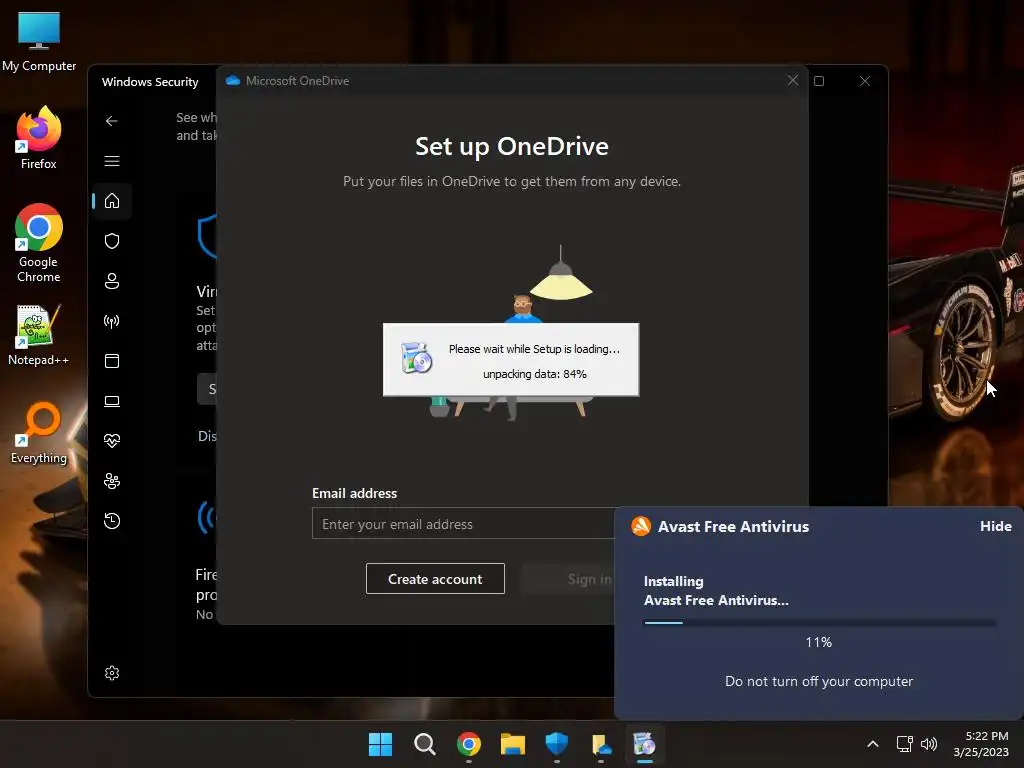This screenshot has height=768, width=1024.
Task: Hide the Avast installer popup
Action: 995,526
